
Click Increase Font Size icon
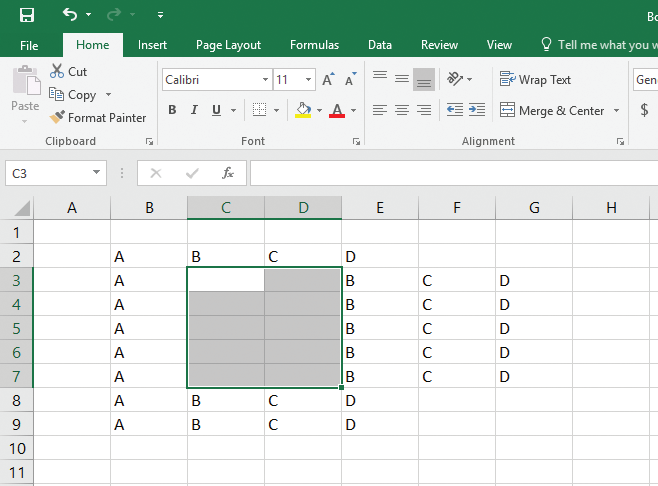328,79
